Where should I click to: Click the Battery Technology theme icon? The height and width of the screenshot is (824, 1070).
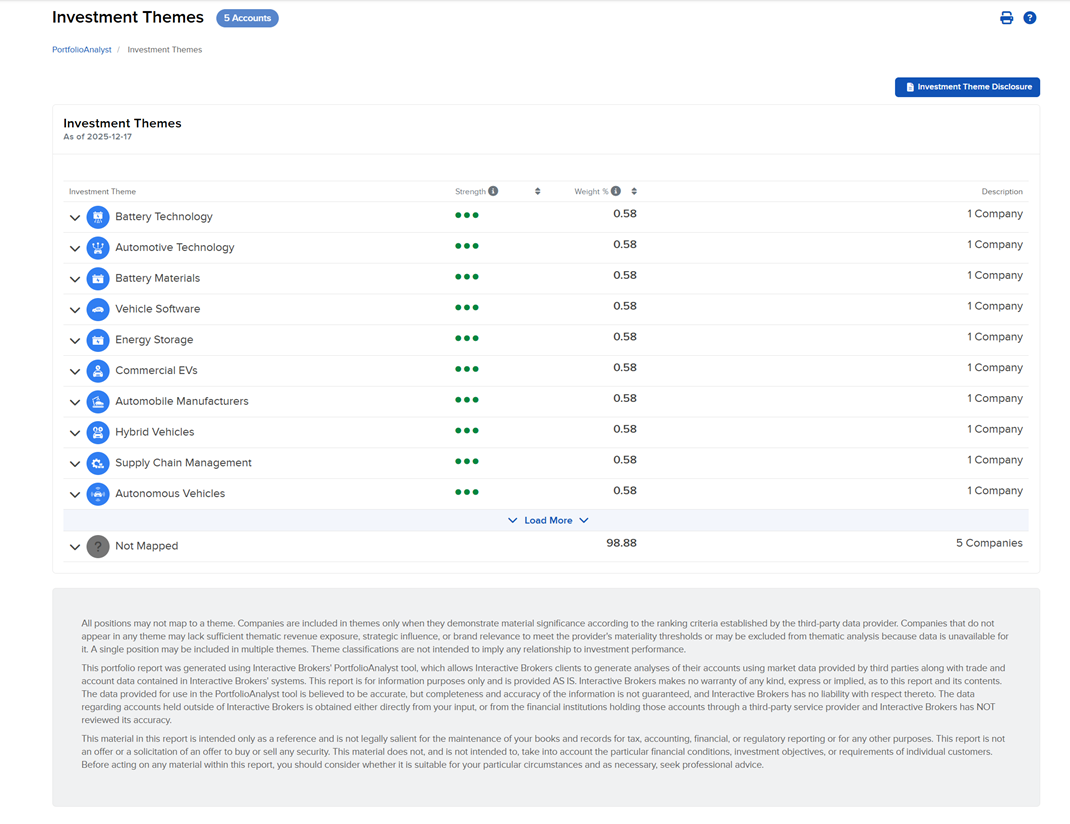click(x=98, y=217)
